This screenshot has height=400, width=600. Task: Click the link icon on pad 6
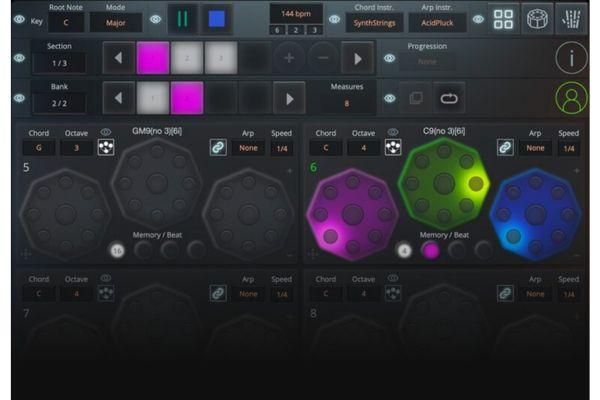click(x=505, y=147)
